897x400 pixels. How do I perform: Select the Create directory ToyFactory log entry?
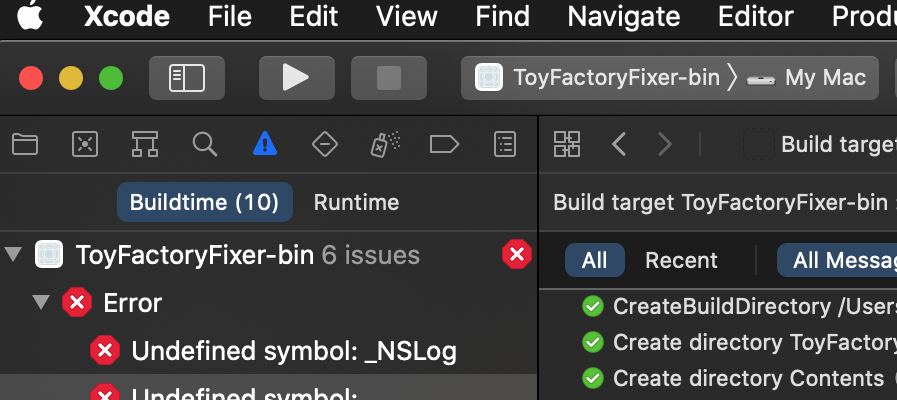click(739, 342)
